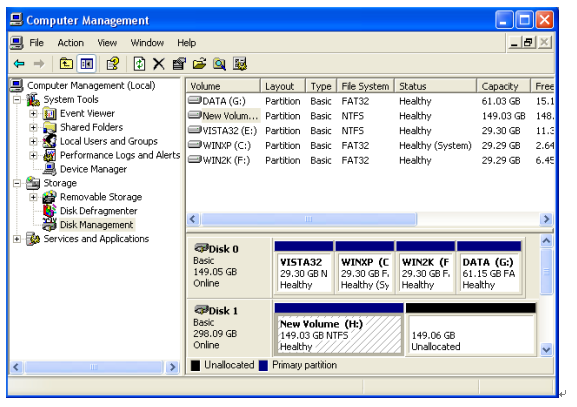Click the Delete X toolbar icon
The height and width of the screenshot is (407, 577).
coord(159,64)
